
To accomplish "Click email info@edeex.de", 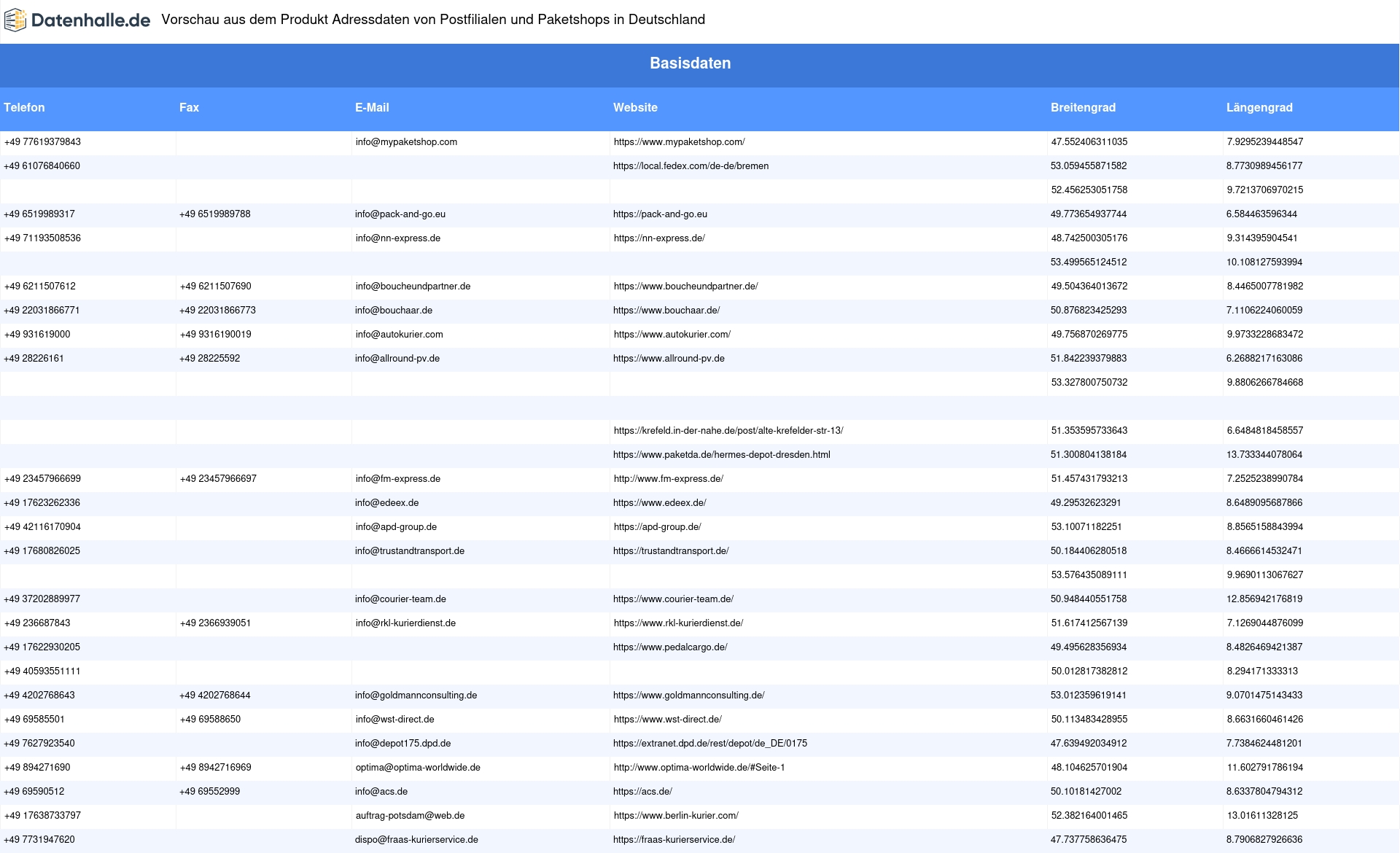I will (x=386, y=503).
